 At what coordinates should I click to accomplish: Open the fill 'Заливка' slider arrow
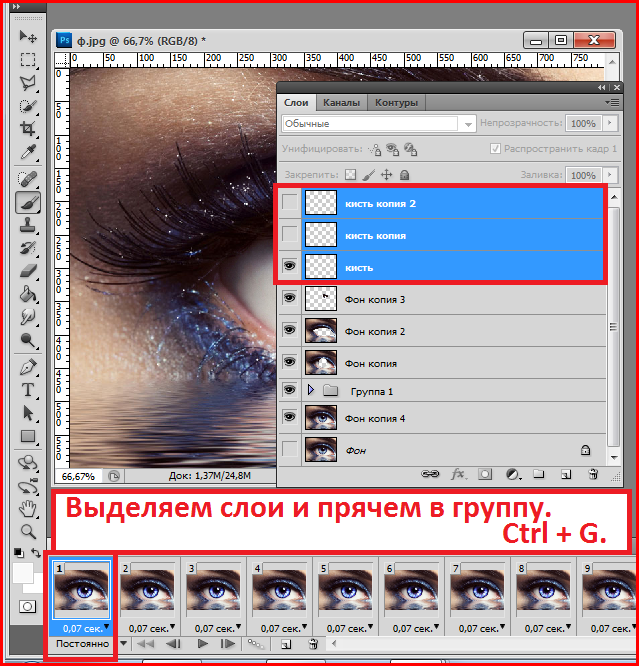coord(610,175)
